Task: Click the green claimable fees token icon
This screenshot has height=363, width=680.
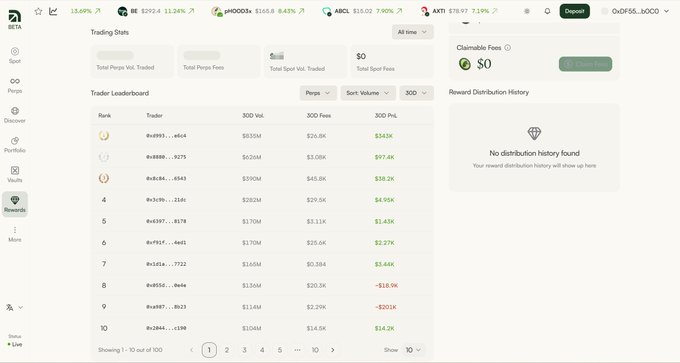Action: 465,64
